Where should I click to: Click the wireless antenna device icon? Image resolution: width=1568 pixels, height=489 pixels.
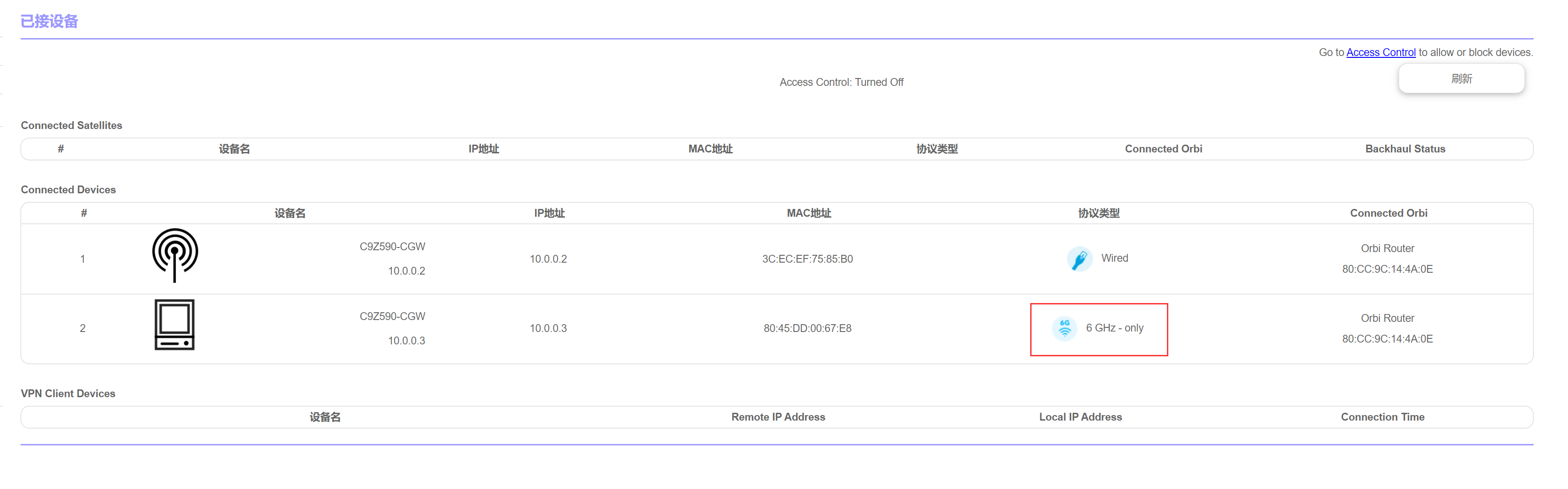(175, 255)
